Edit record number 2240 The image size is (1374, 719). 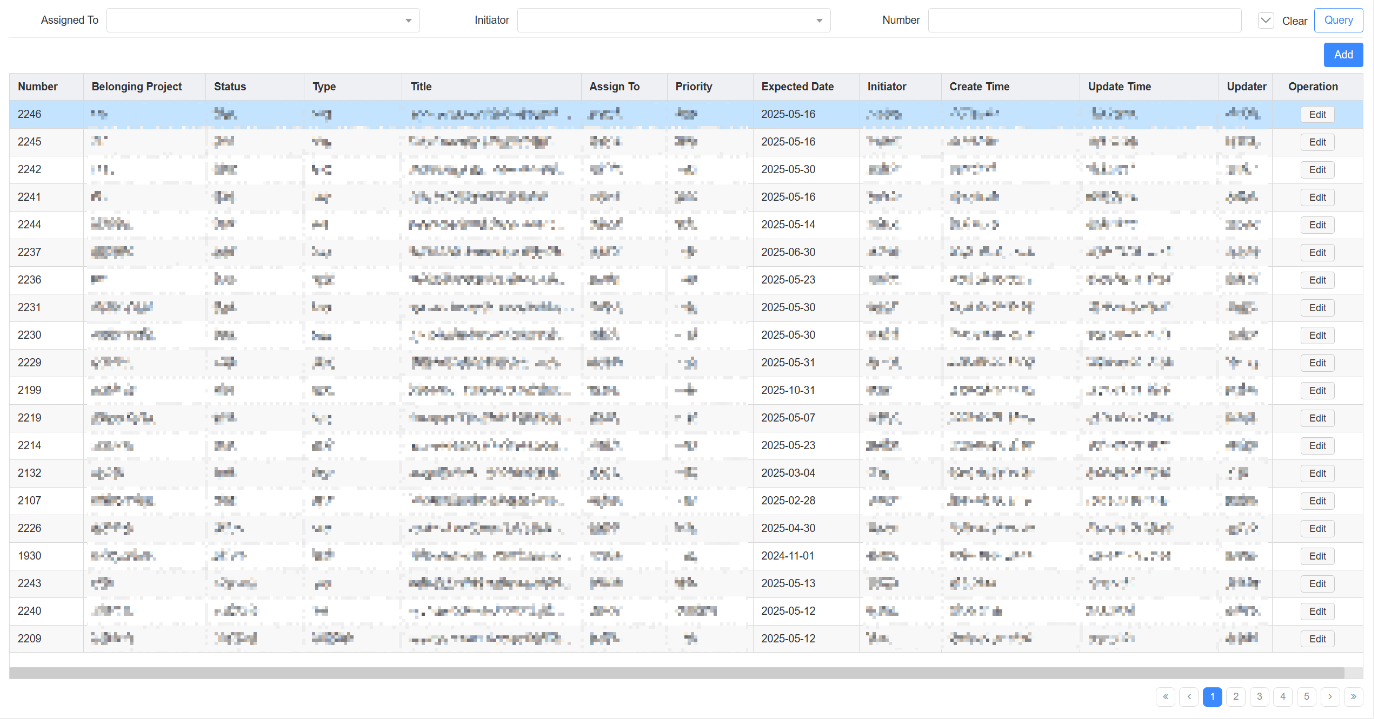point(1317,611)
